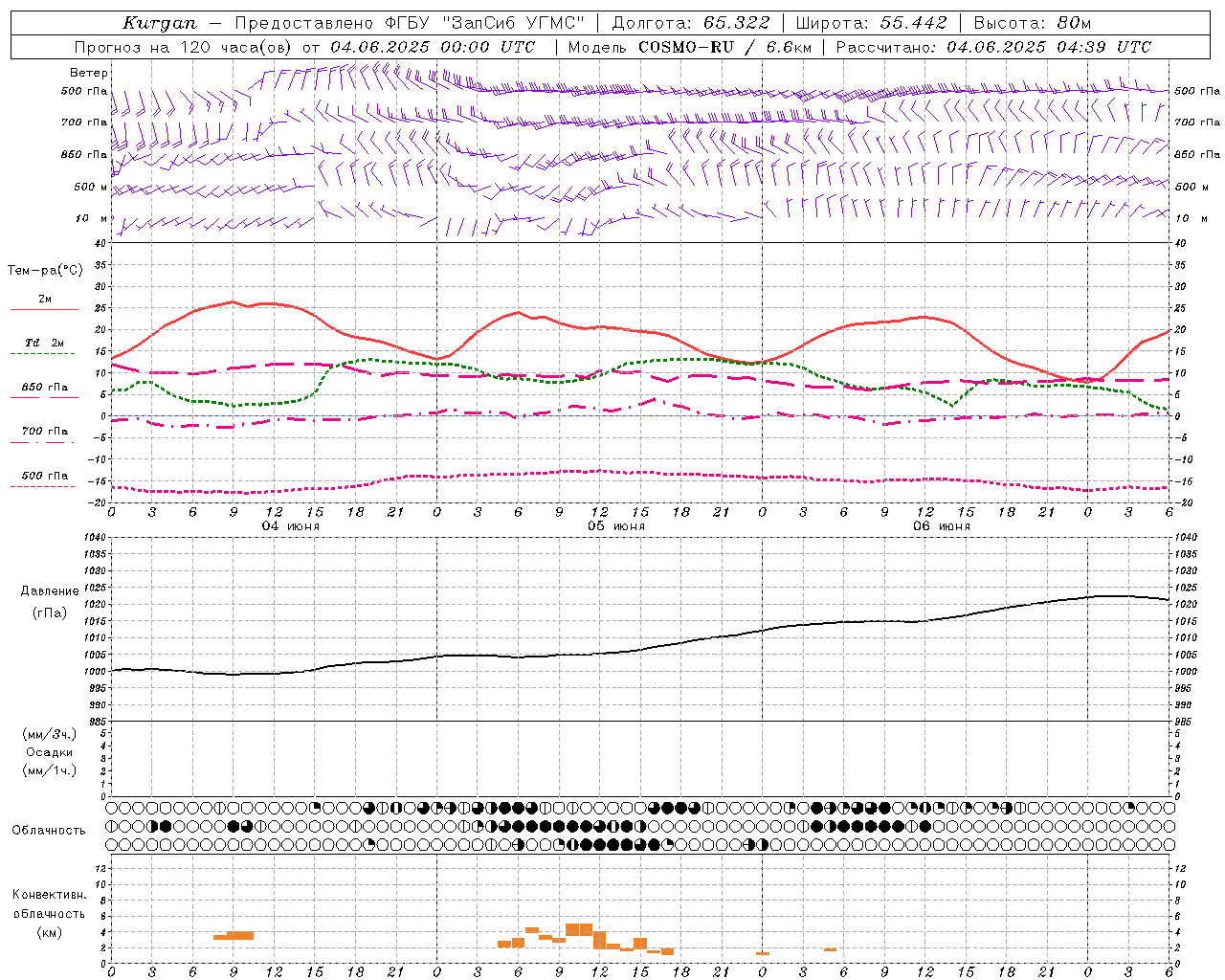Click the calculation time 04:39 UTC
Screen dimensions: 1225x980
[x=1103, y=47]
